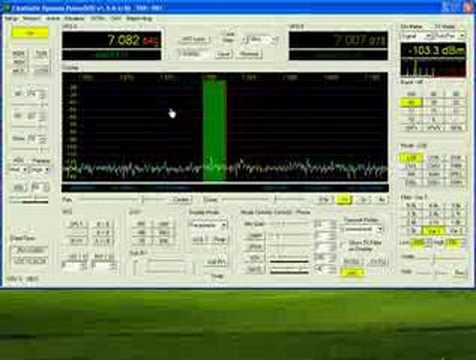The width and height of the screenshot is (476, 360).
Task: Select AM mode
Action: coord(411,174)
